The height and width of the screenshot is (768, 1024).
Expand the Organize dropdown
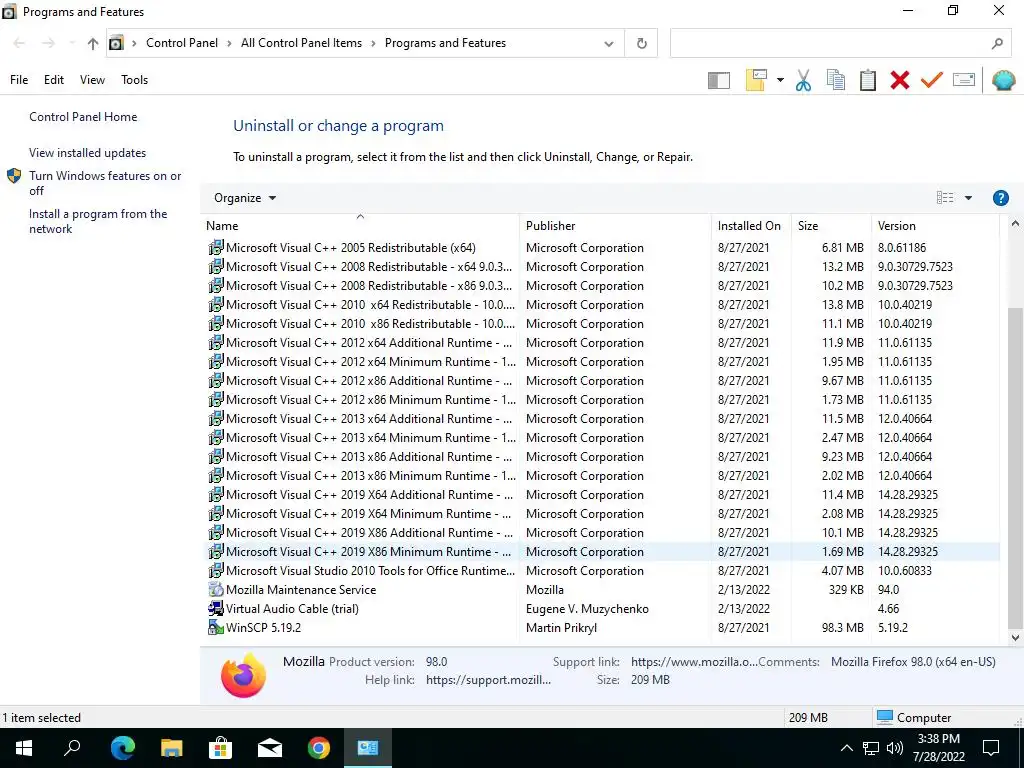245,198
